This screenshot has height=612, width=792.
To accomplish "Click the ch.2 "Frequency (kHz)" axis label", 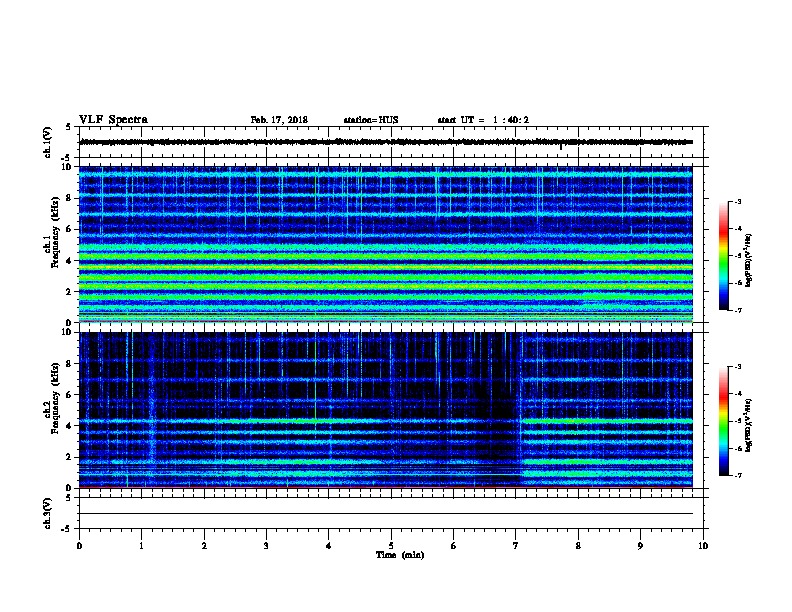I will (x=55, y=398).
